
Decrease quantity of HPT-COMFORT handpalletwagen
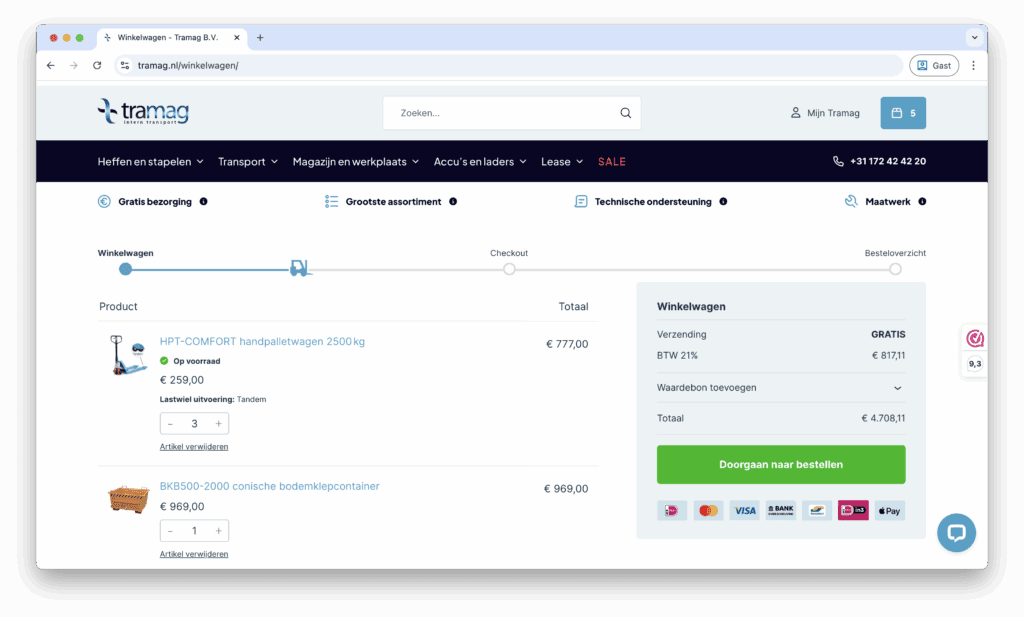(171, 424)
